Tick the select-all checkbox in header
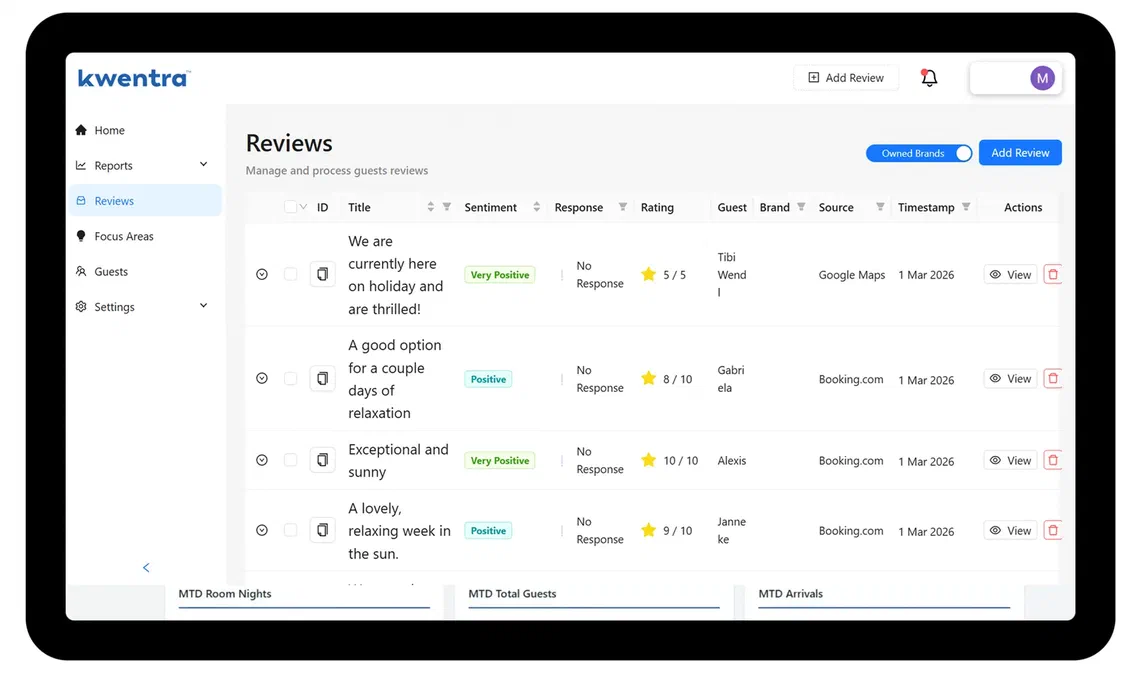Image resolution: width=1140 pixels, height=681 pixels. click(290, 207)
